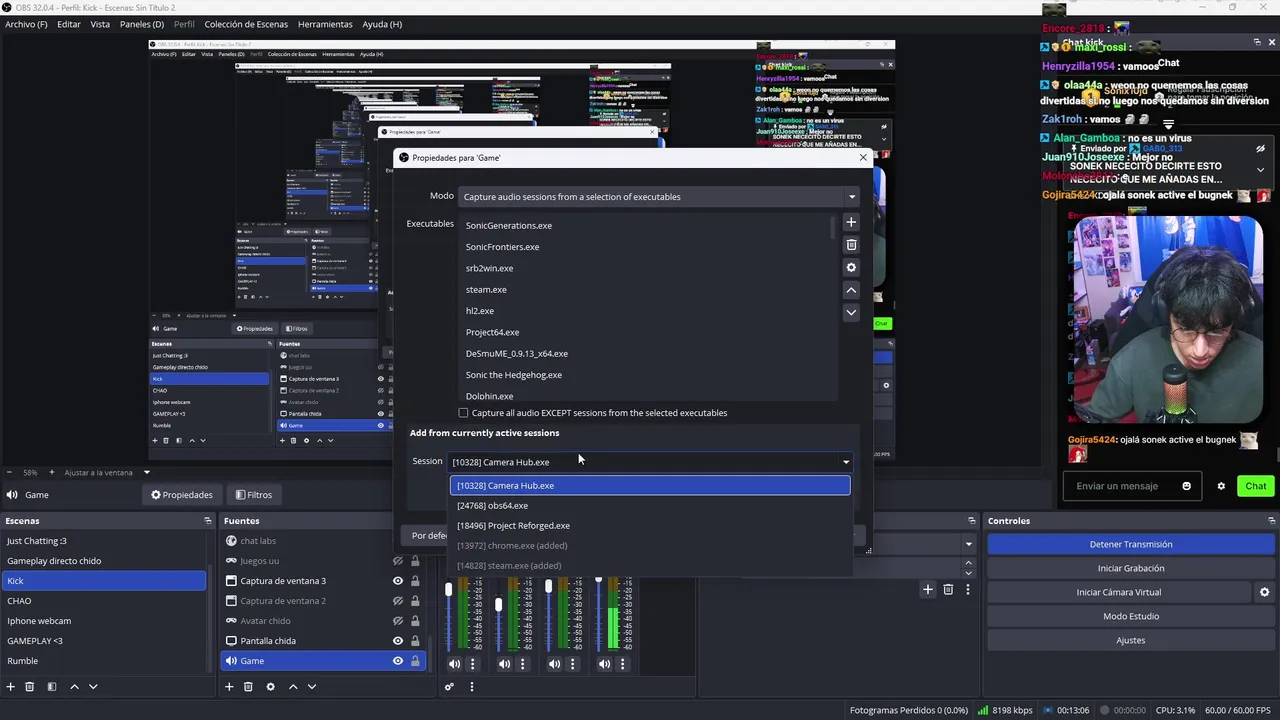Open scene filters icon in Escenas toolbar

pos(52,687)
